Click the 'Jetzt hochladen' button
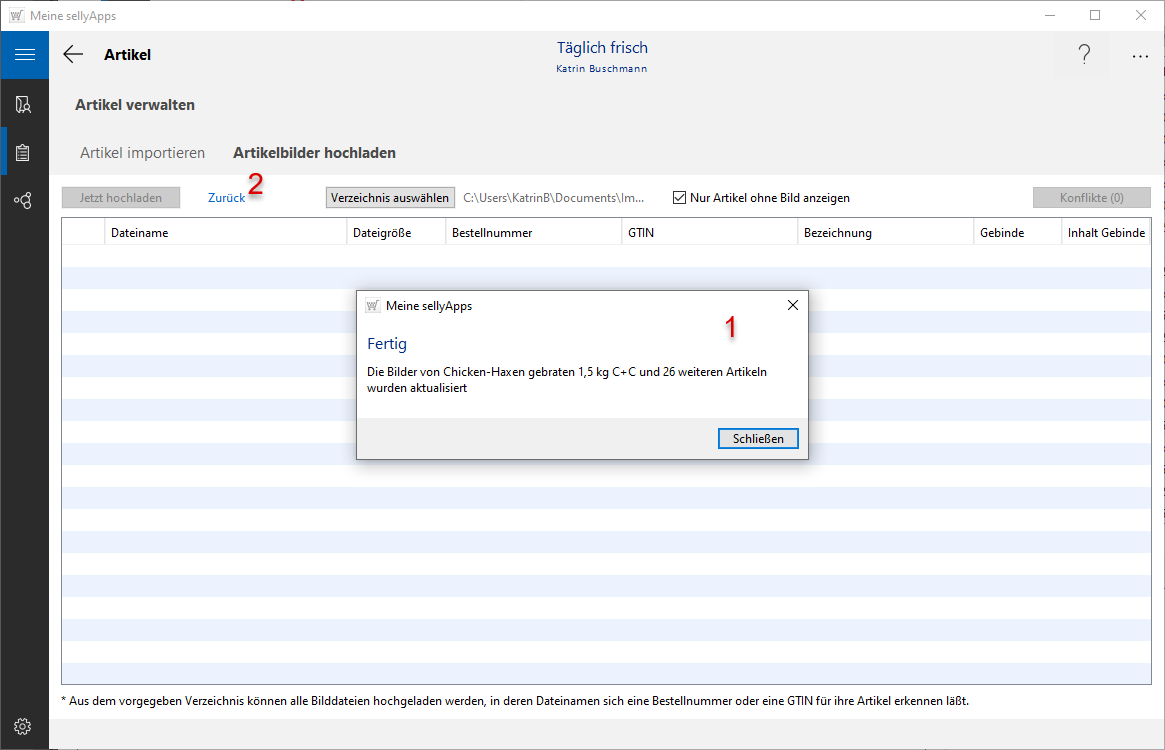 click(x=120, y=198)
